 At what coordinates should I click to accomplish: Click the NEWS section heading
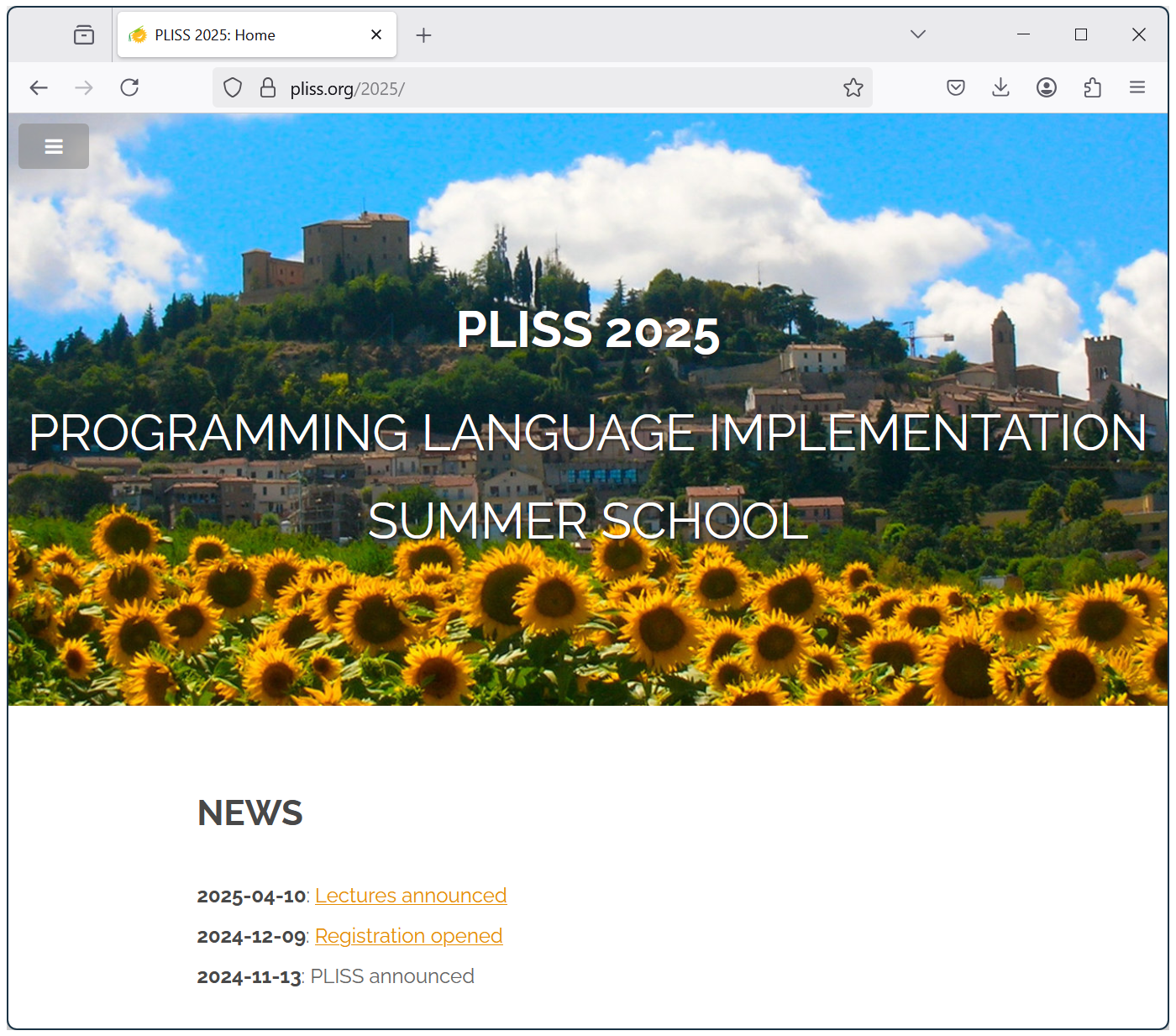click(x=250, y=813)
